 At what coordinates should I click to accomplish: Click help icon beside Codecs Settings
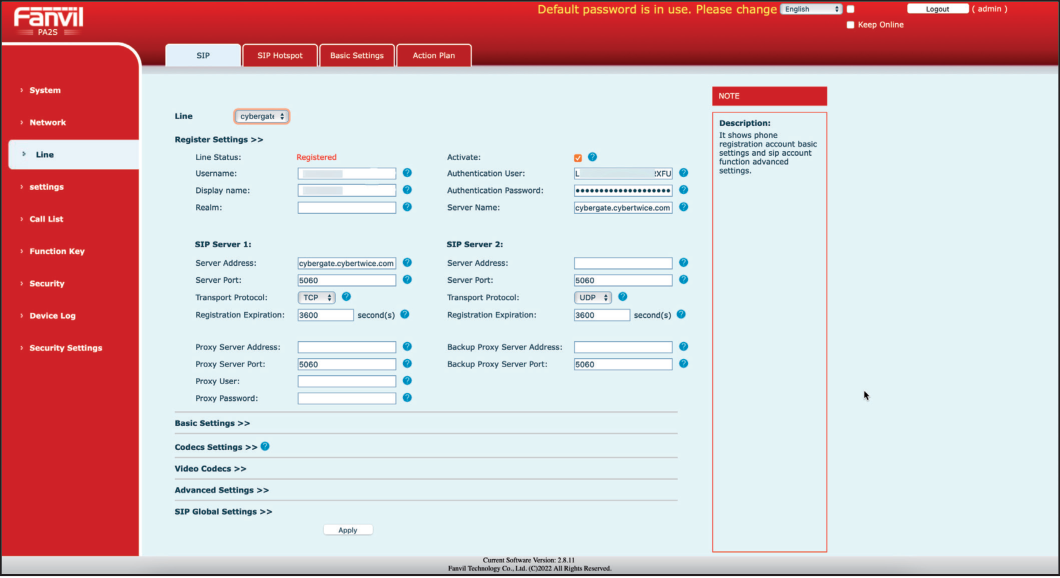click(x=265, y=446)
